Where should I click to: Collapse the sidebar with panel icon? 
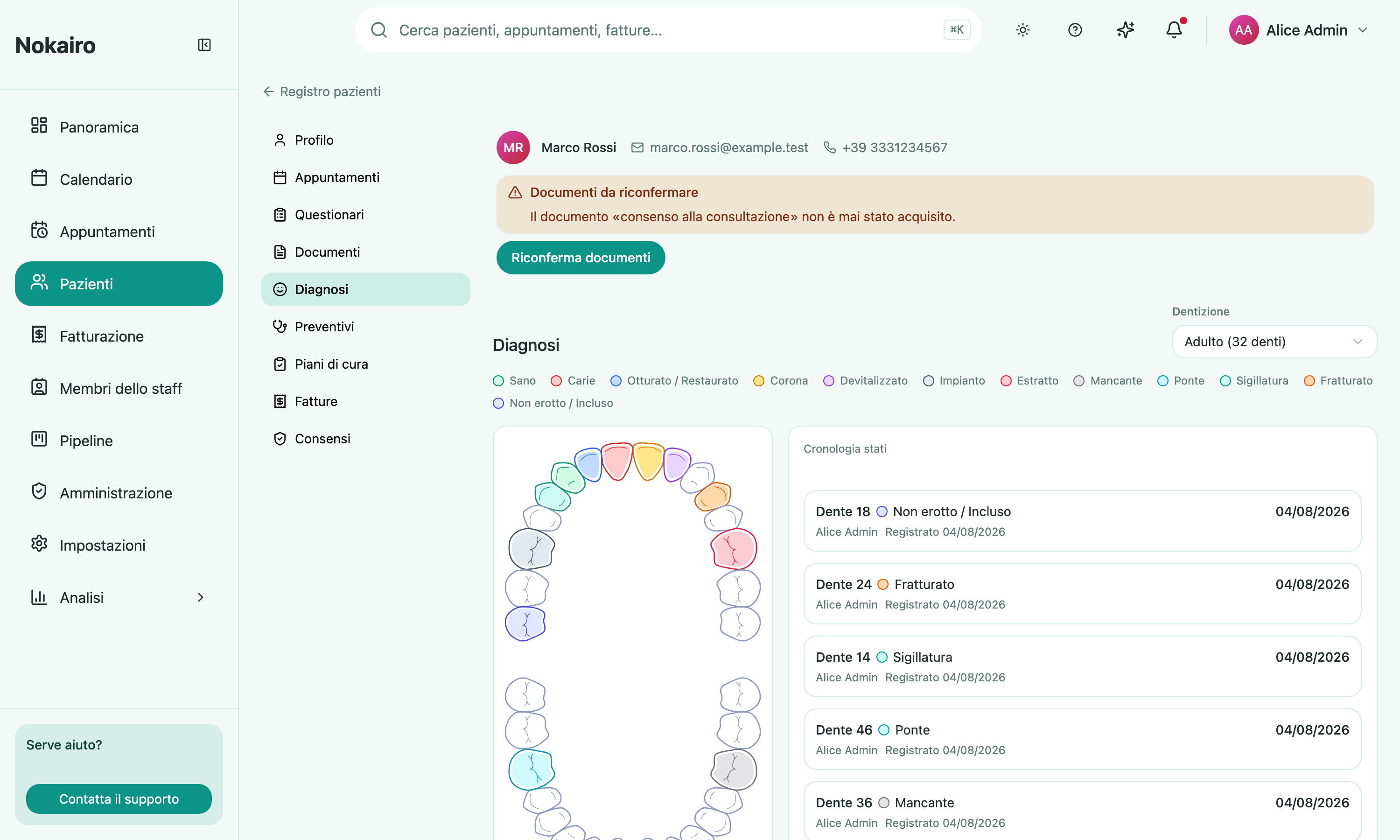point(204,45)
